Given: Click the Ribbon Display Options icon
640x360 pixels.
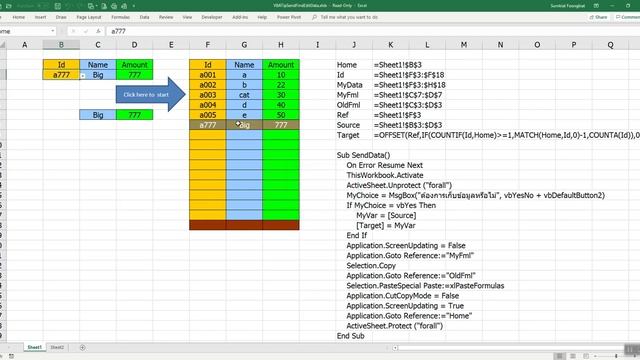Looking at the screenshot, I should coord(596,6).
